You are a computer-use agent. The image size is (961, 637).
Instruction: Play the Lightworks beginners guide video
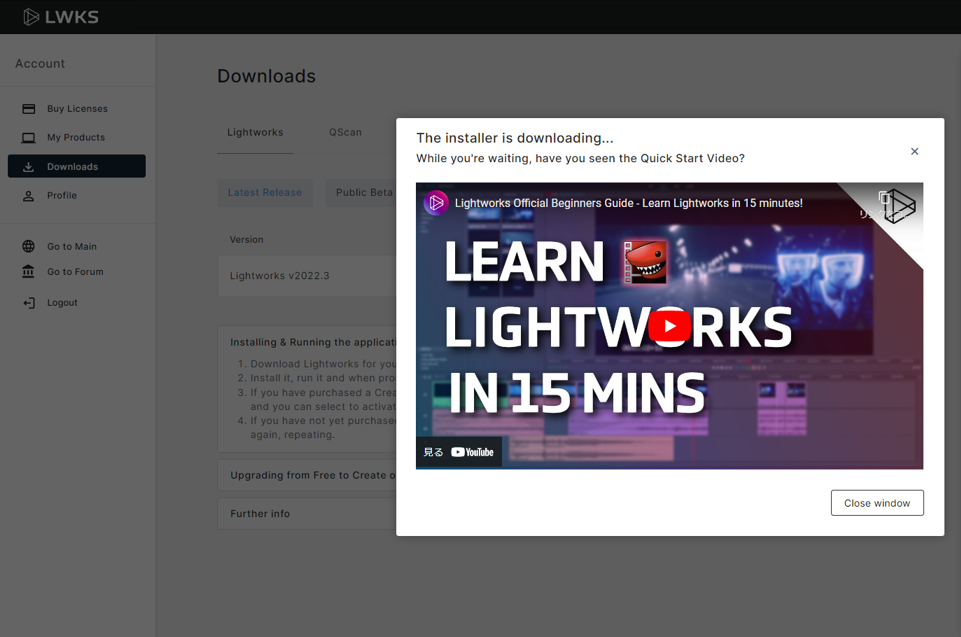[669, 326]
